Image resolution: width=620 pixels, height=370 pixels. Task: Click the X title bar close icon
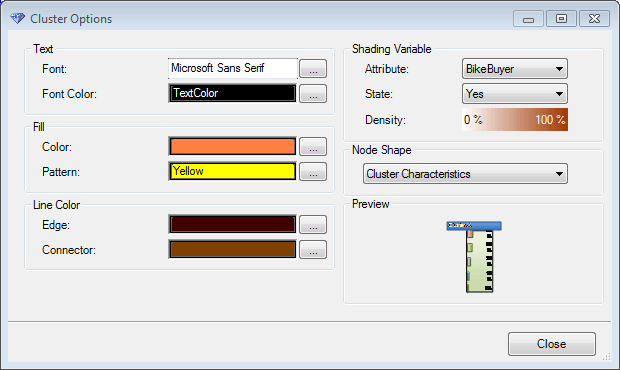click(x=594, y=19)
